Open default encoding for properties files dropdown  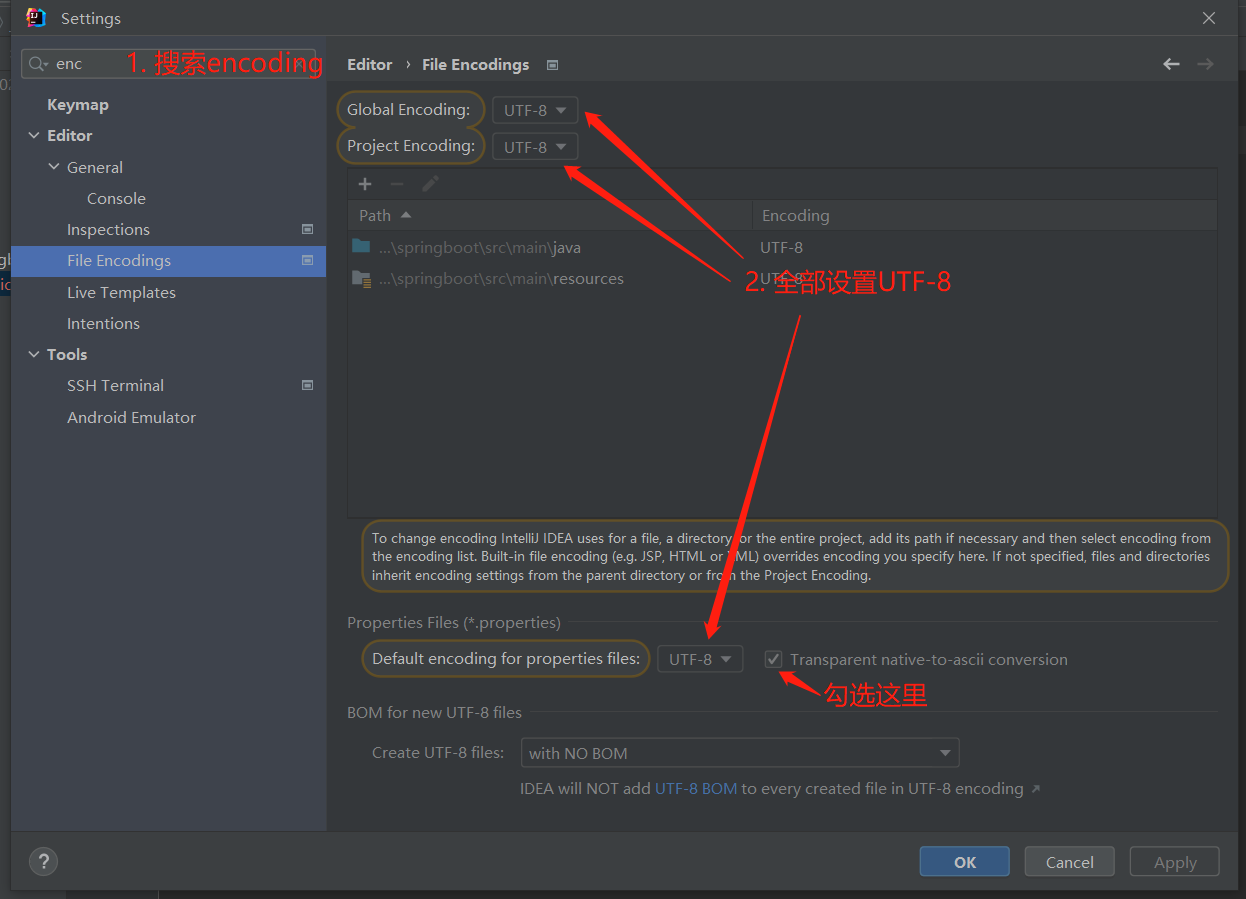click(x=700, y=659)
